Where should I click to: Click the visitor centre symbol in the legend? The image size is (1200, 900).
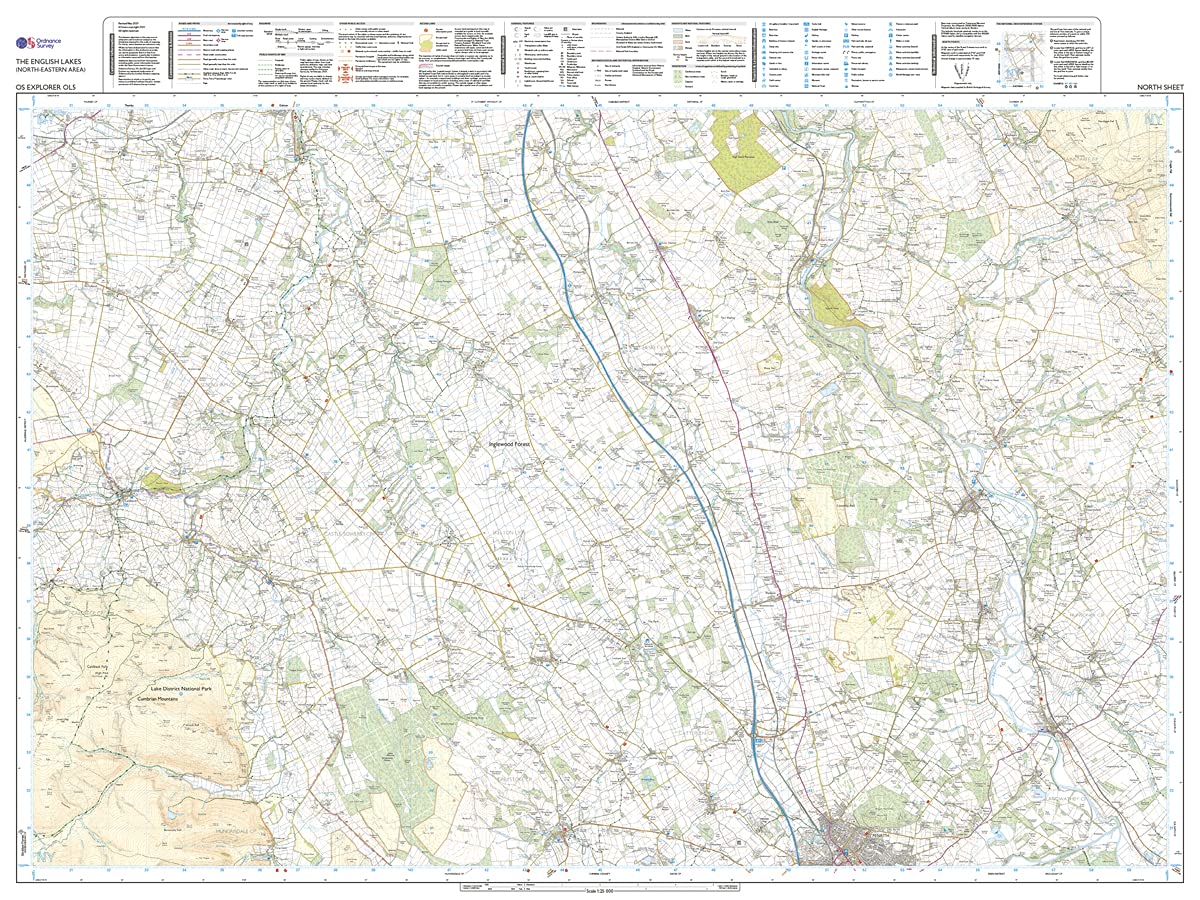pos(891,35)
